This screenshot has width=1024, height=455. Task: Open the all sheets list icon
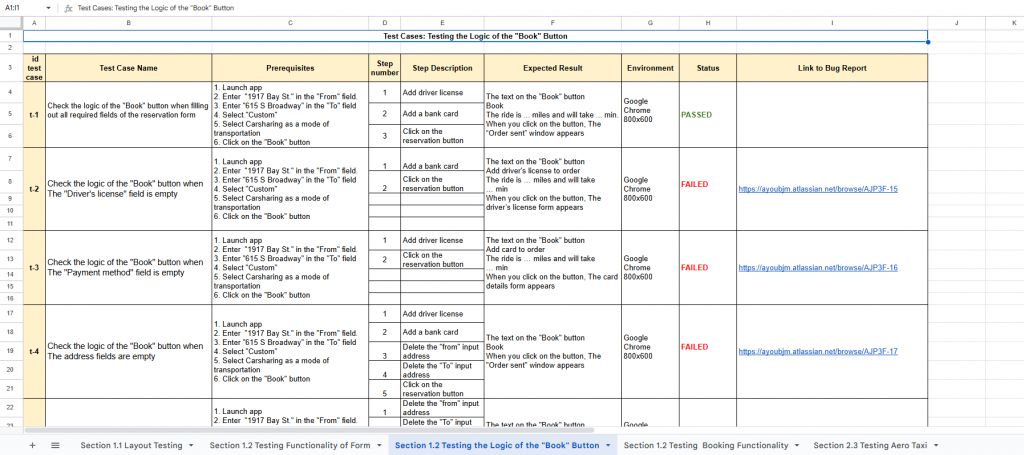55,445
